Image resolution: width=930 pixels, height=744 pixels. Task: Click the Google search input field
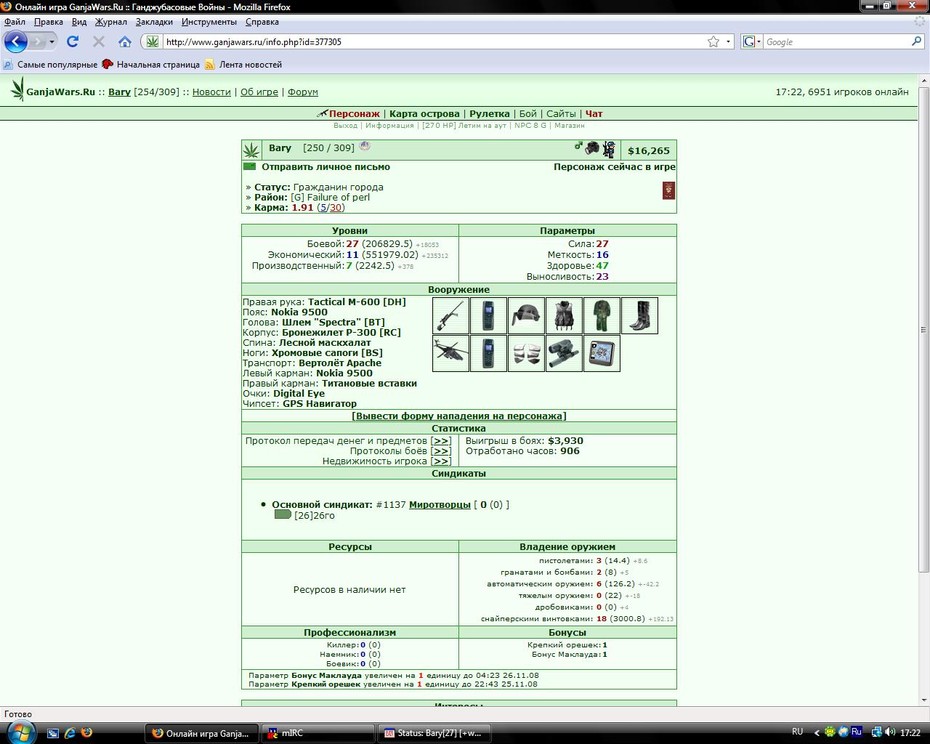coord(837,42)
